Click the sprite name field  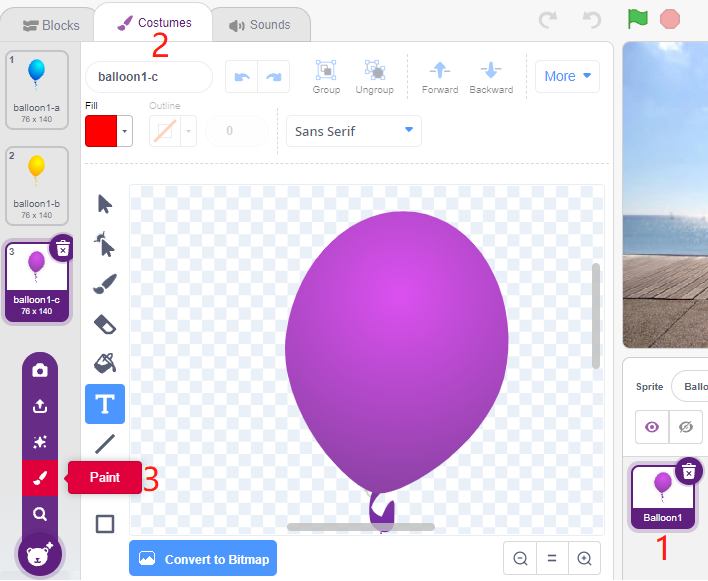click(689, 386)
